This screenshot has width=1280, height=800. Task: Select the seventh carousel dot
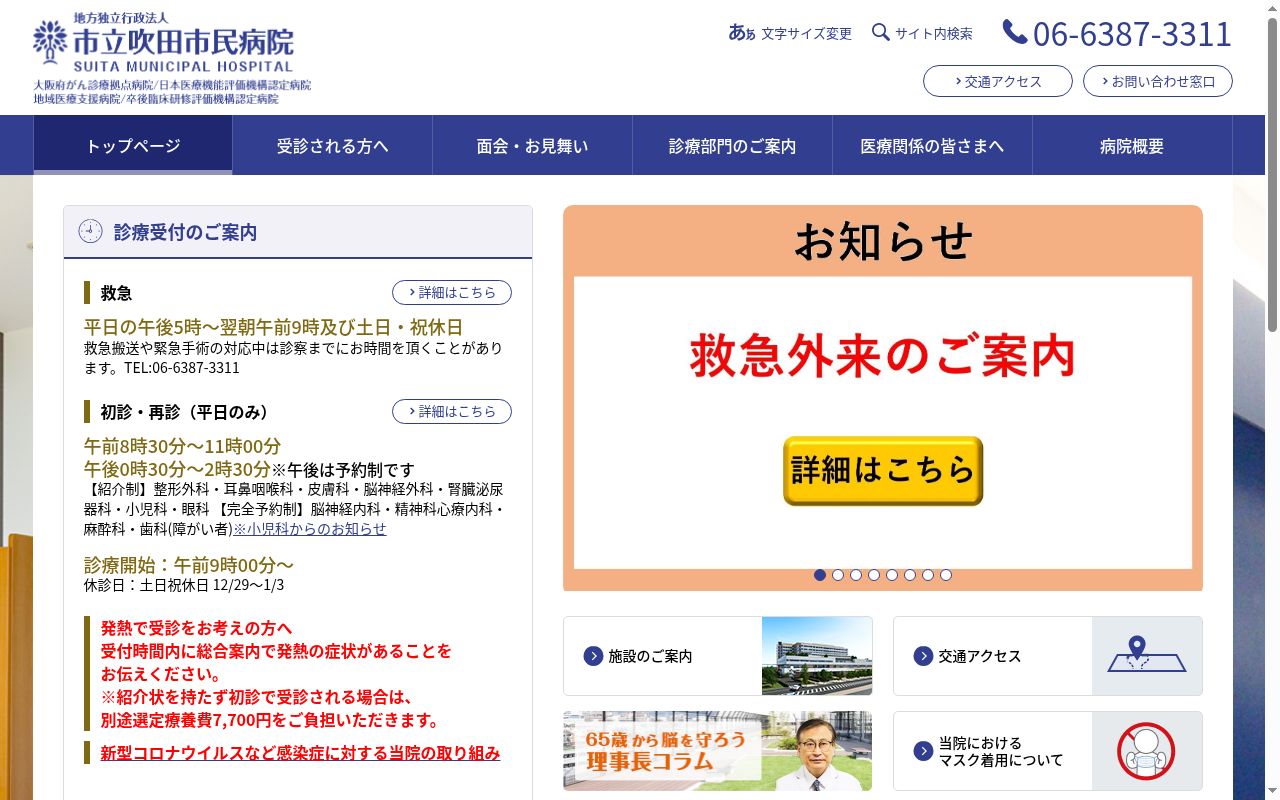[928, 575]
